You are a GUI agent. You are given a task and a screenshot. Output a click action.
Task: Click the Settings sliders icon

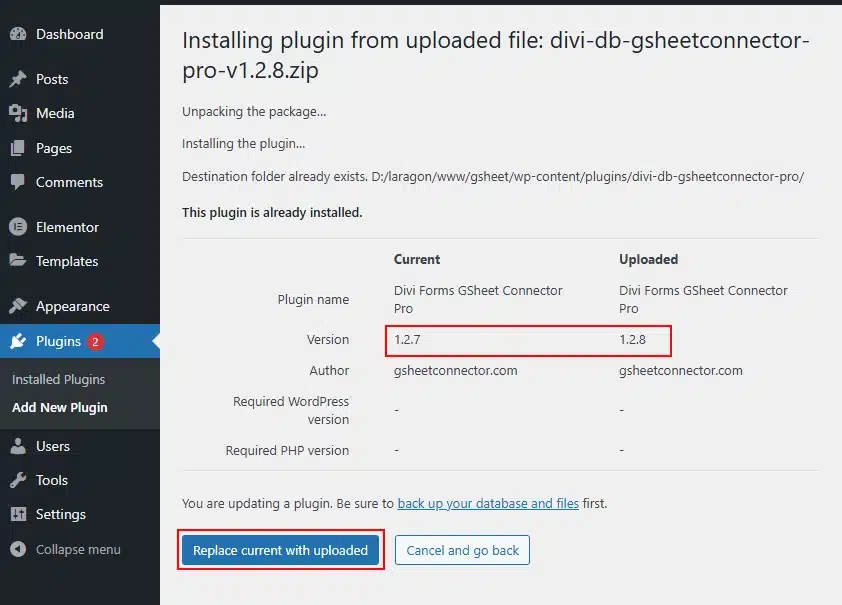[x=18, y=514]
